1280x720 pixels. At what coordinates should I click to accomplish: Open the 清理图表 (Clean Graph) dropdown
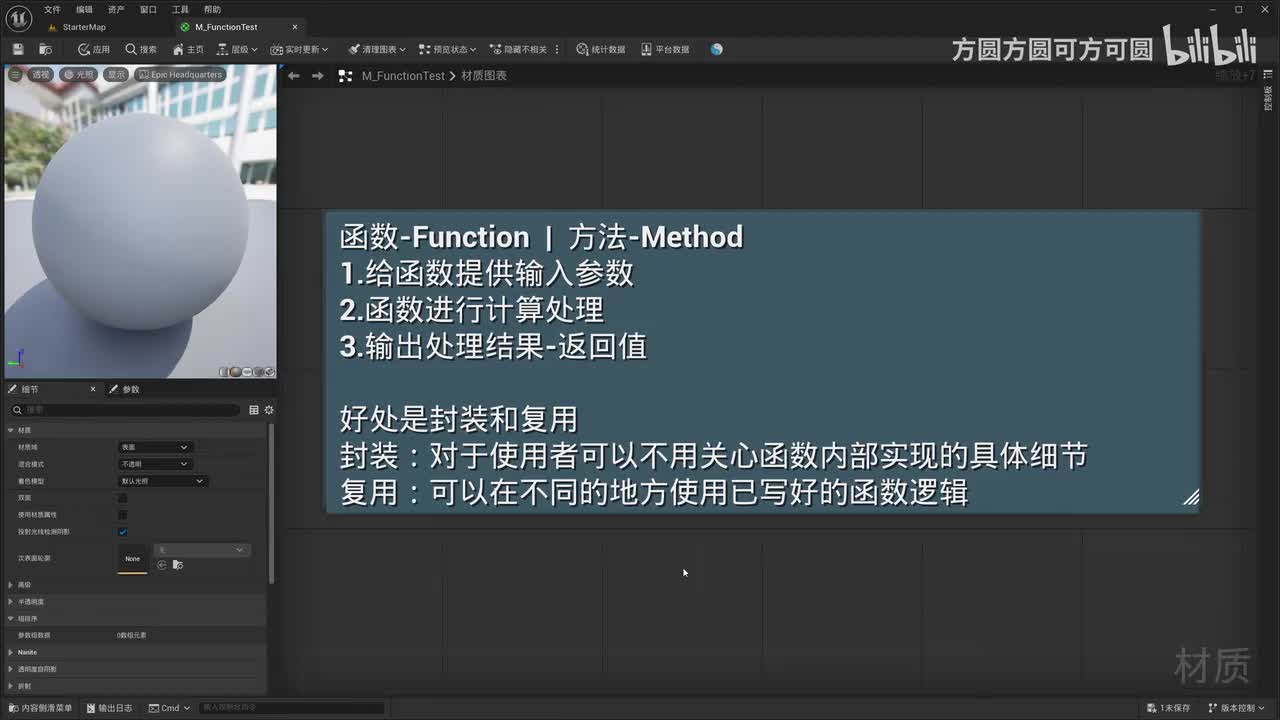click(x=376, y=49)
